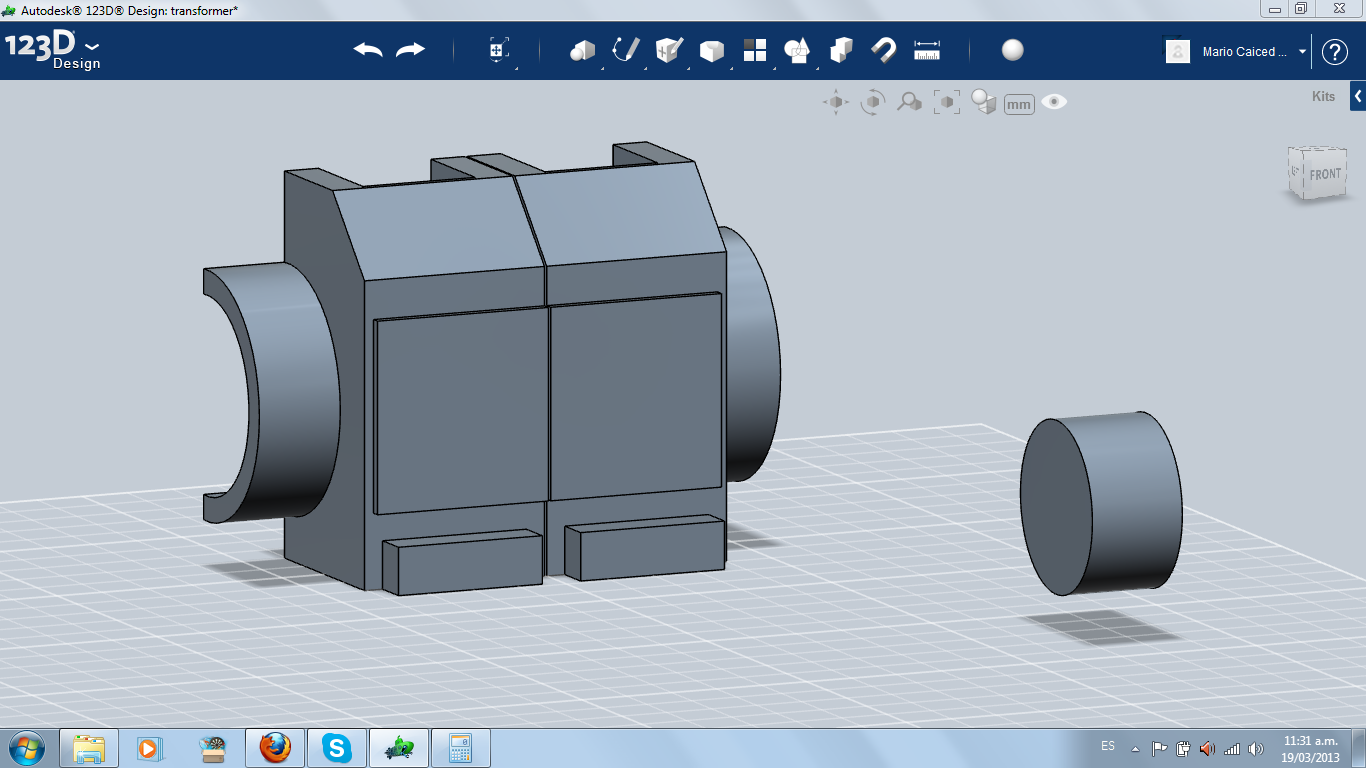Open the Transform tool
This screenshot has height=768, width=1366.
[x=498, y=50]
